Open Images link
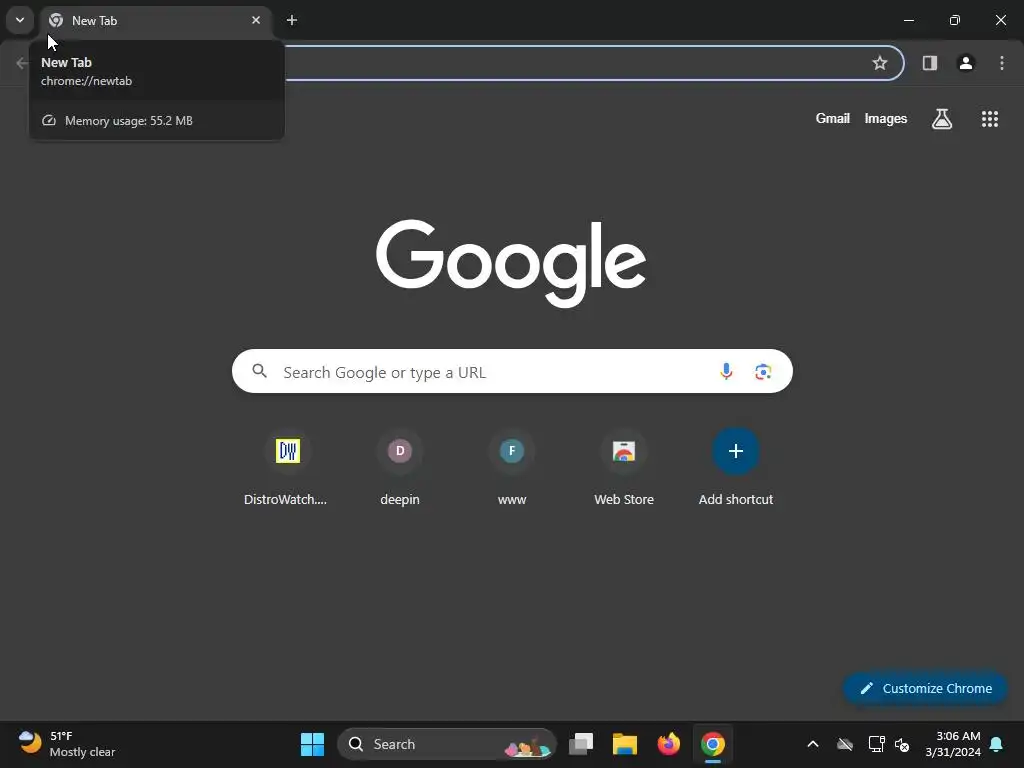1024x768 pixels. tap(886, 119)
